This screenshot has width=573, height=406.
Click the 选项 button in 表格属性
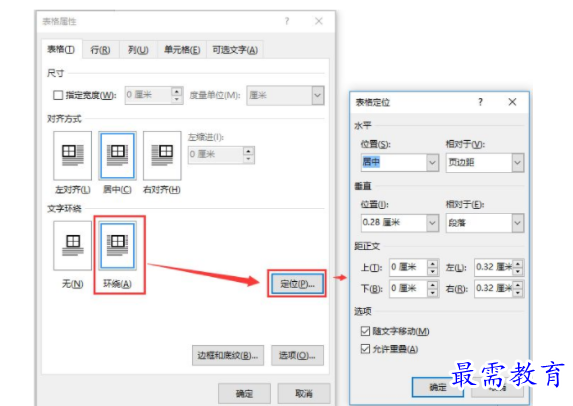point(297,355)
